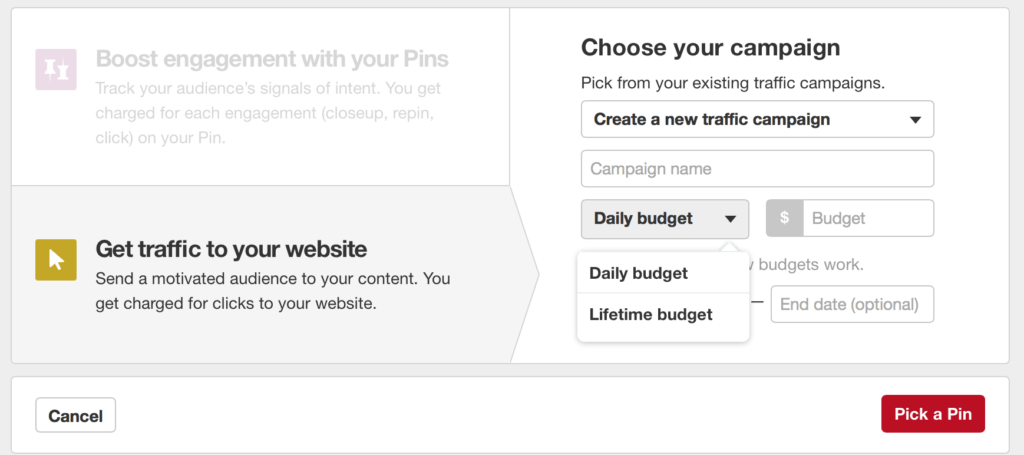This screenshot has width=1024, height=455.
Task: Click the Pick from your existing traffic campaigns label
Action: tap(733, 84)
